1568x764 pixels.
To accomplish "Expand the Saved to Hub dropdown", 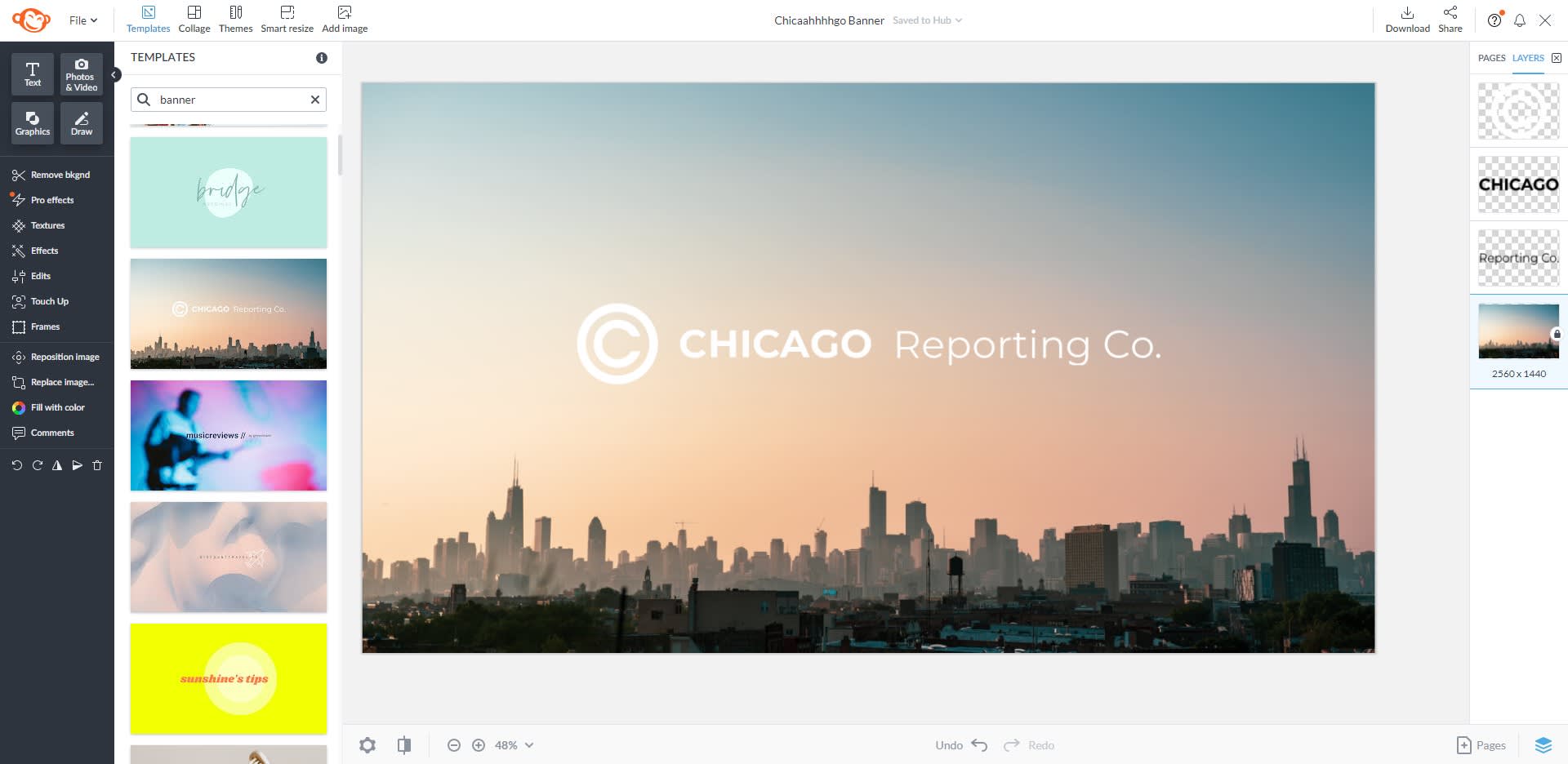I will click(x=927, y=20).
